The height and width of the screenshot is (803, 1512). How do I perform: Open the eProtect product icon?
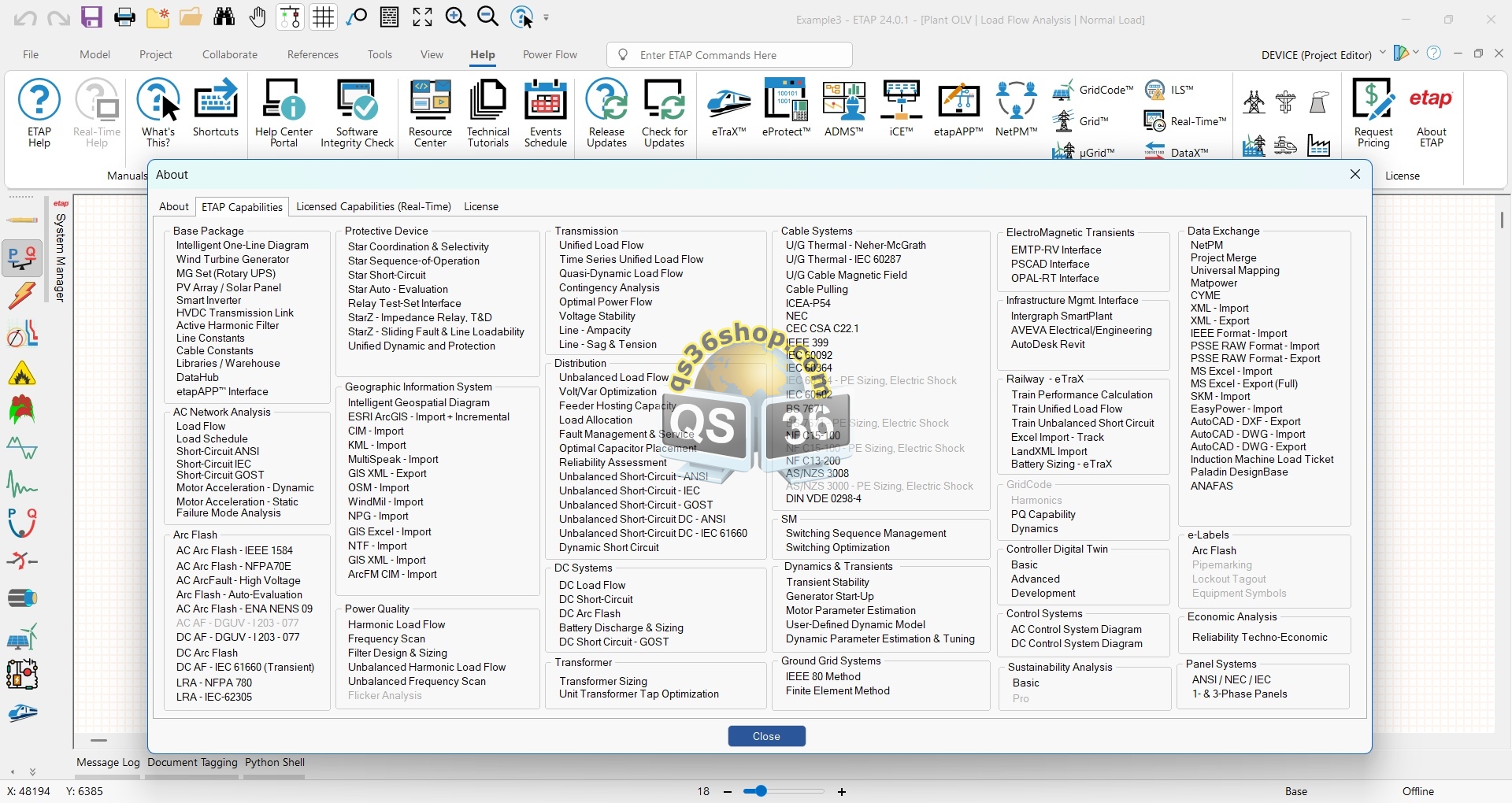coord(786,109)
